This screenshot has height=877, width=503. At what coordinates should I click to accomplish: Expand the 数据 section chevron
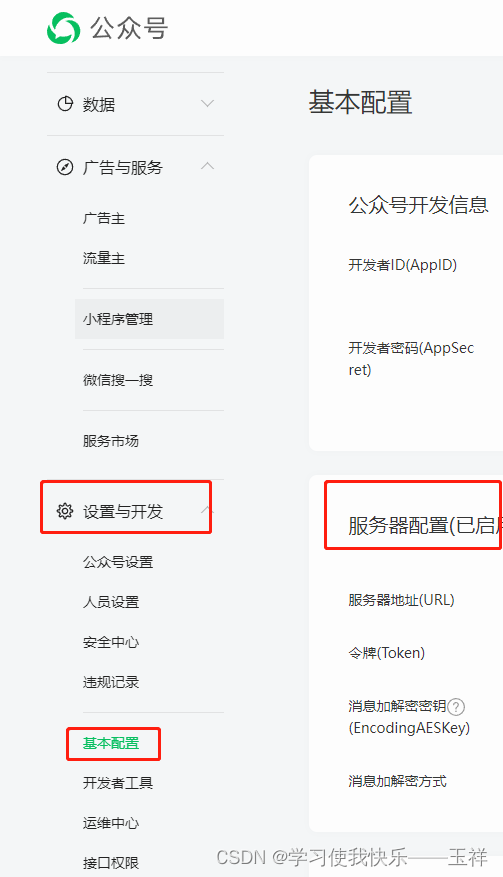coord(208,103)
